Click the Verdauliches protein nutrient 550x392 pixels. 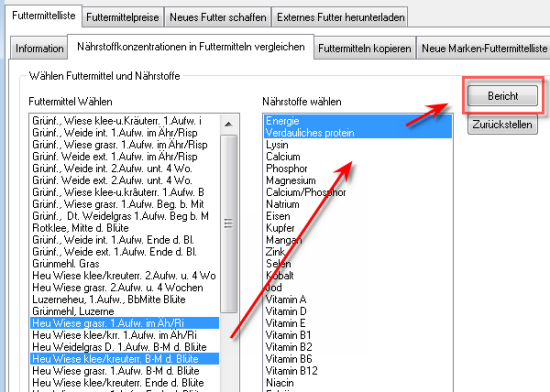358,133
